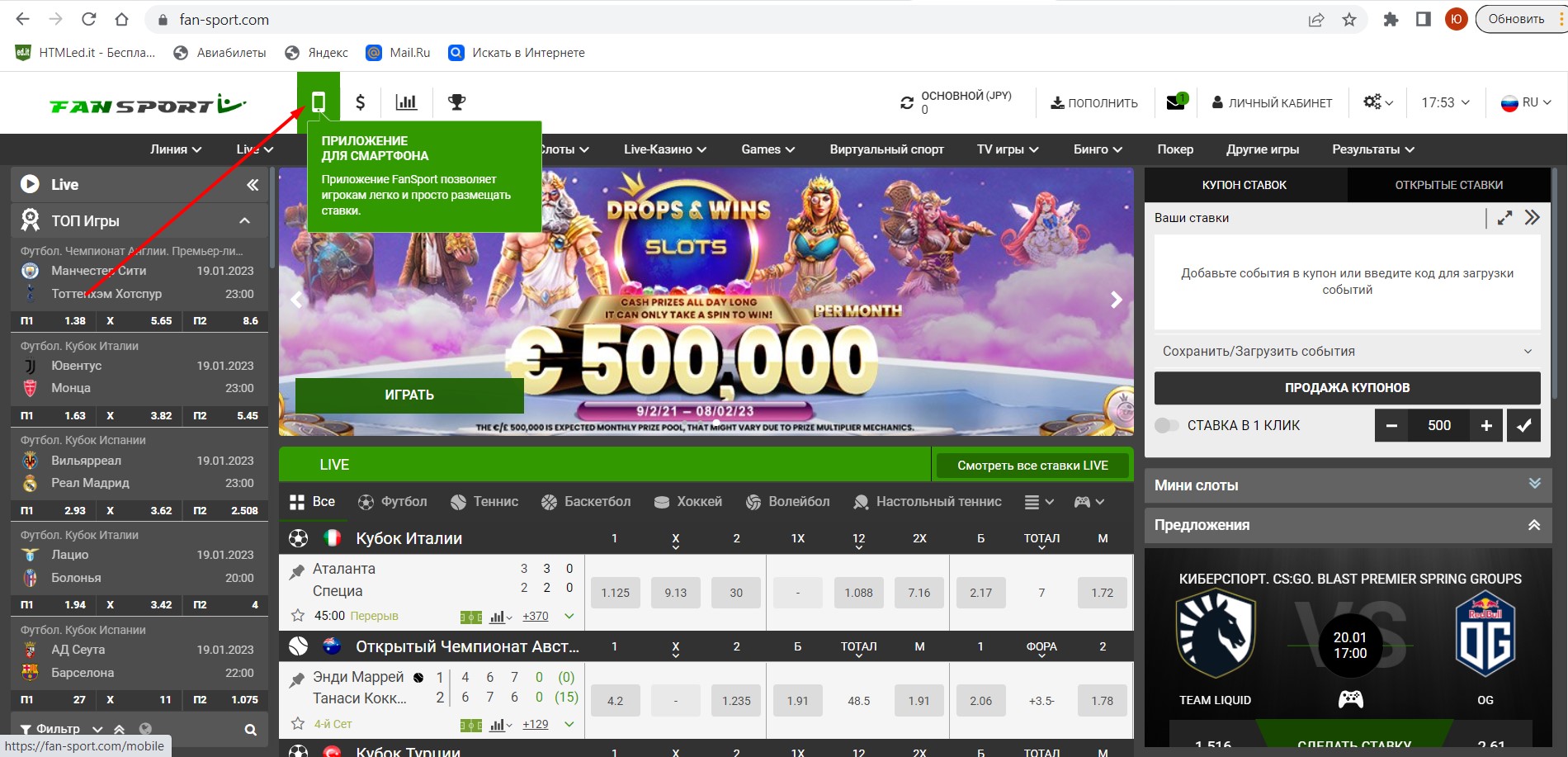The width and height of the screenshot is (1568, 757).
Task: Collapse the ТОП Игры section
Action: [x=244, y=220]
